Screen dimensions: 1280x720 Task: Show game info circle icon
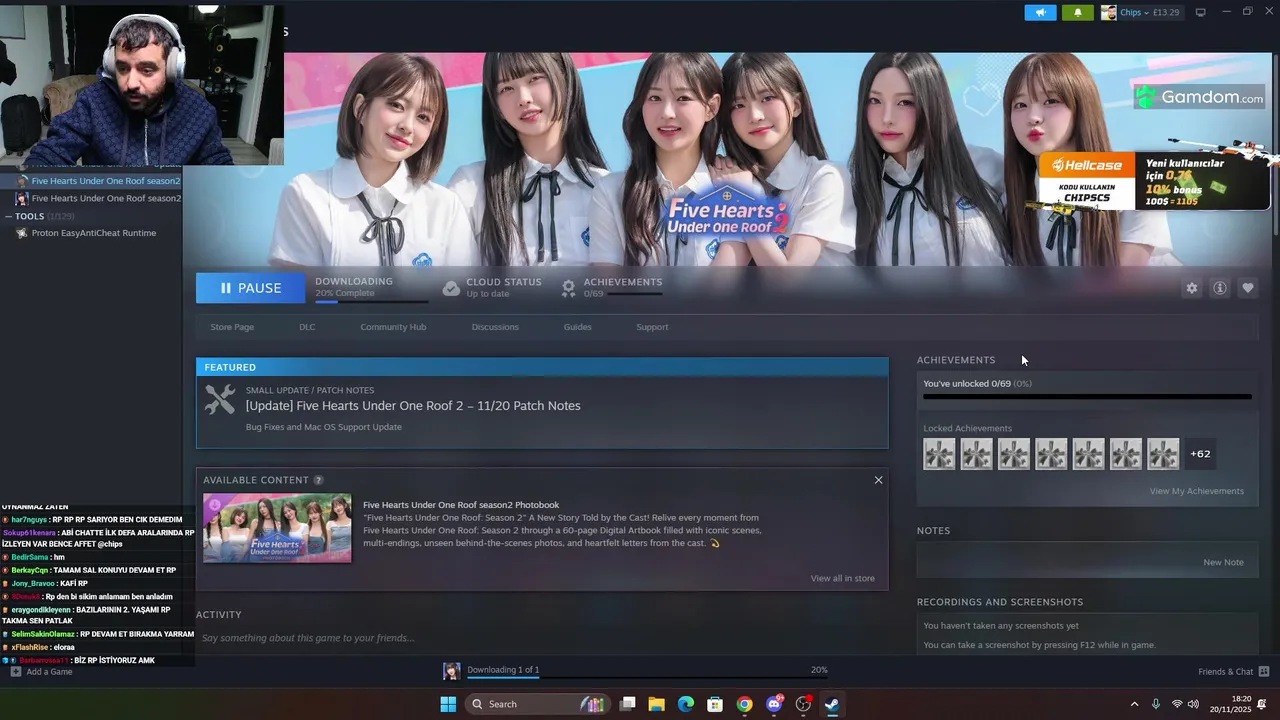coord(1219,288)
